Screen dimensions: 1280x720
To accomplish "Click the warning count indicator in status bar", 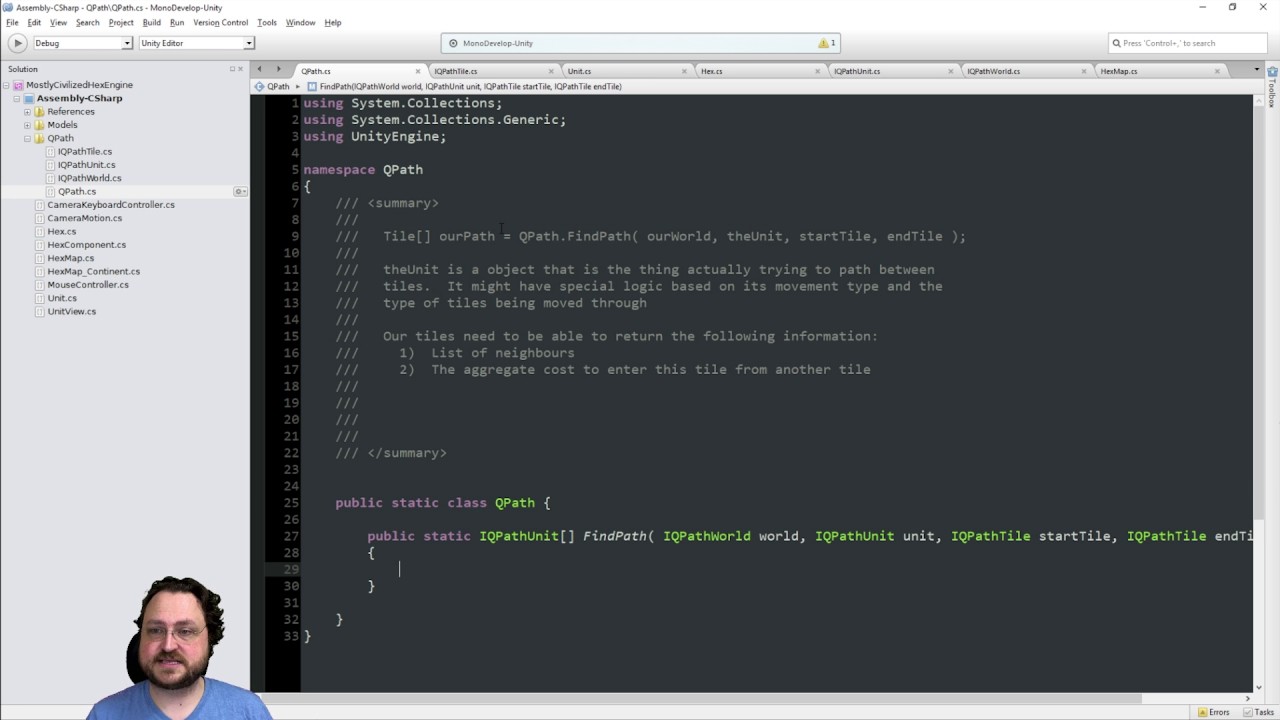I will [x=827, y=43].
